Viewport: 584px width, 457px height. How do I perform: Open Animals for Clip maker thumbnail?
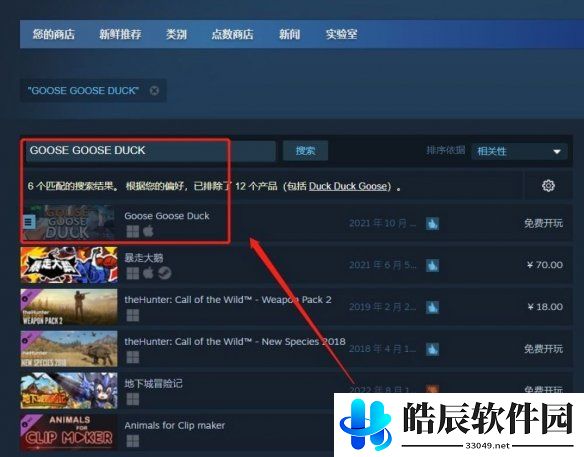(x=69, y=432)
